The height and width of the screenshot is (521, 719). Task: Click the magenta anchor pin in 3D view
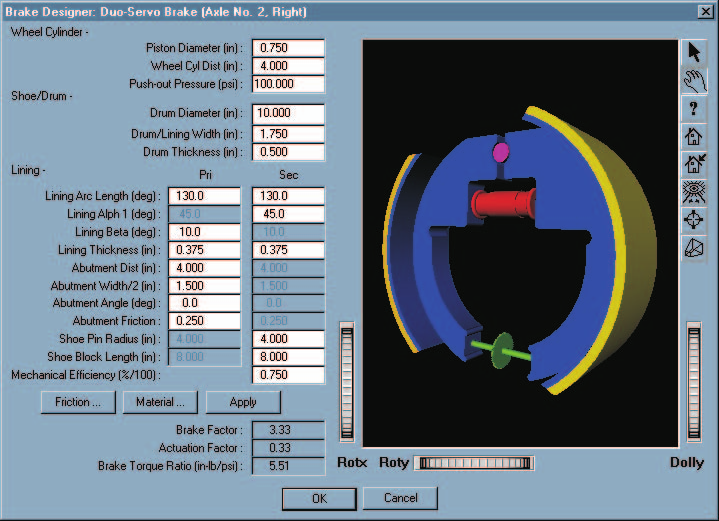(x=501, y=152)
